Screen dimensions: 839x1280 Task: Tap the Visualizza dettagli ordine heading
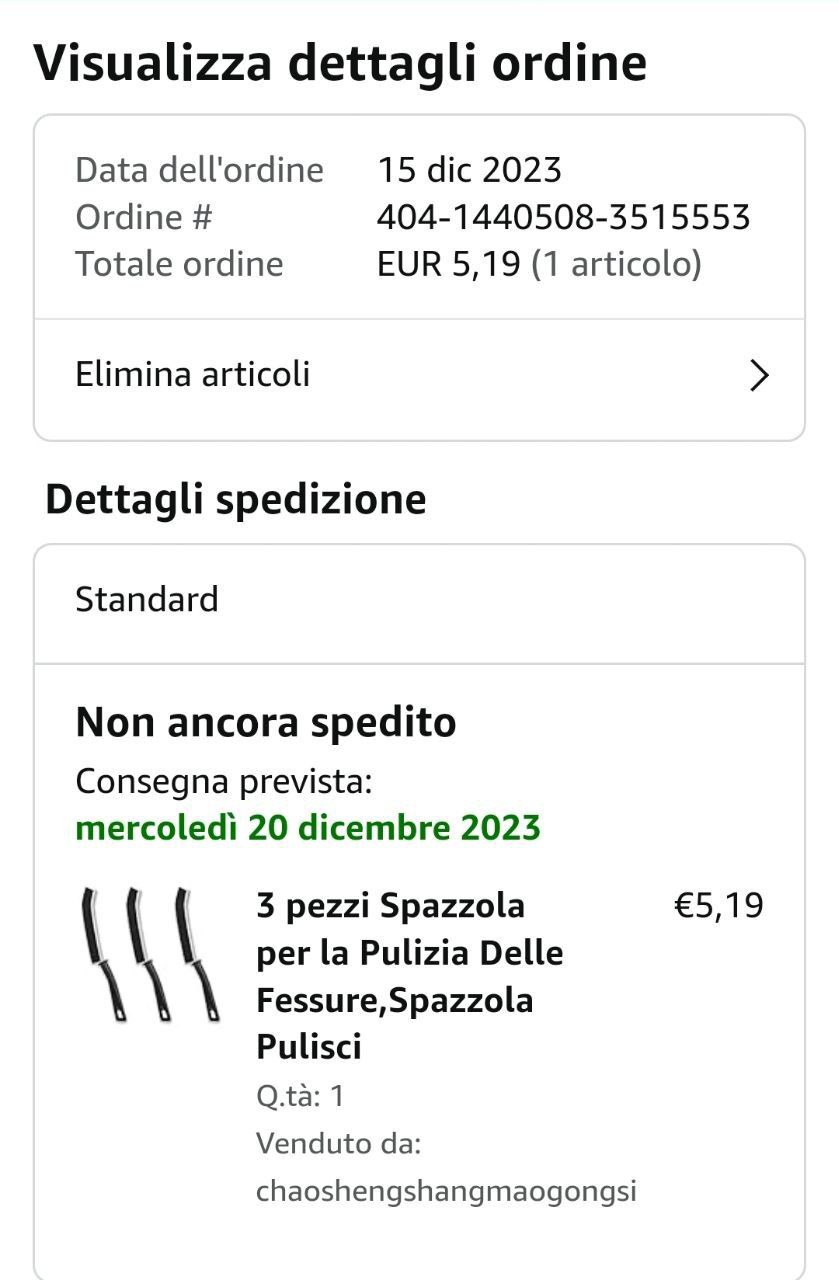(340, 63)
